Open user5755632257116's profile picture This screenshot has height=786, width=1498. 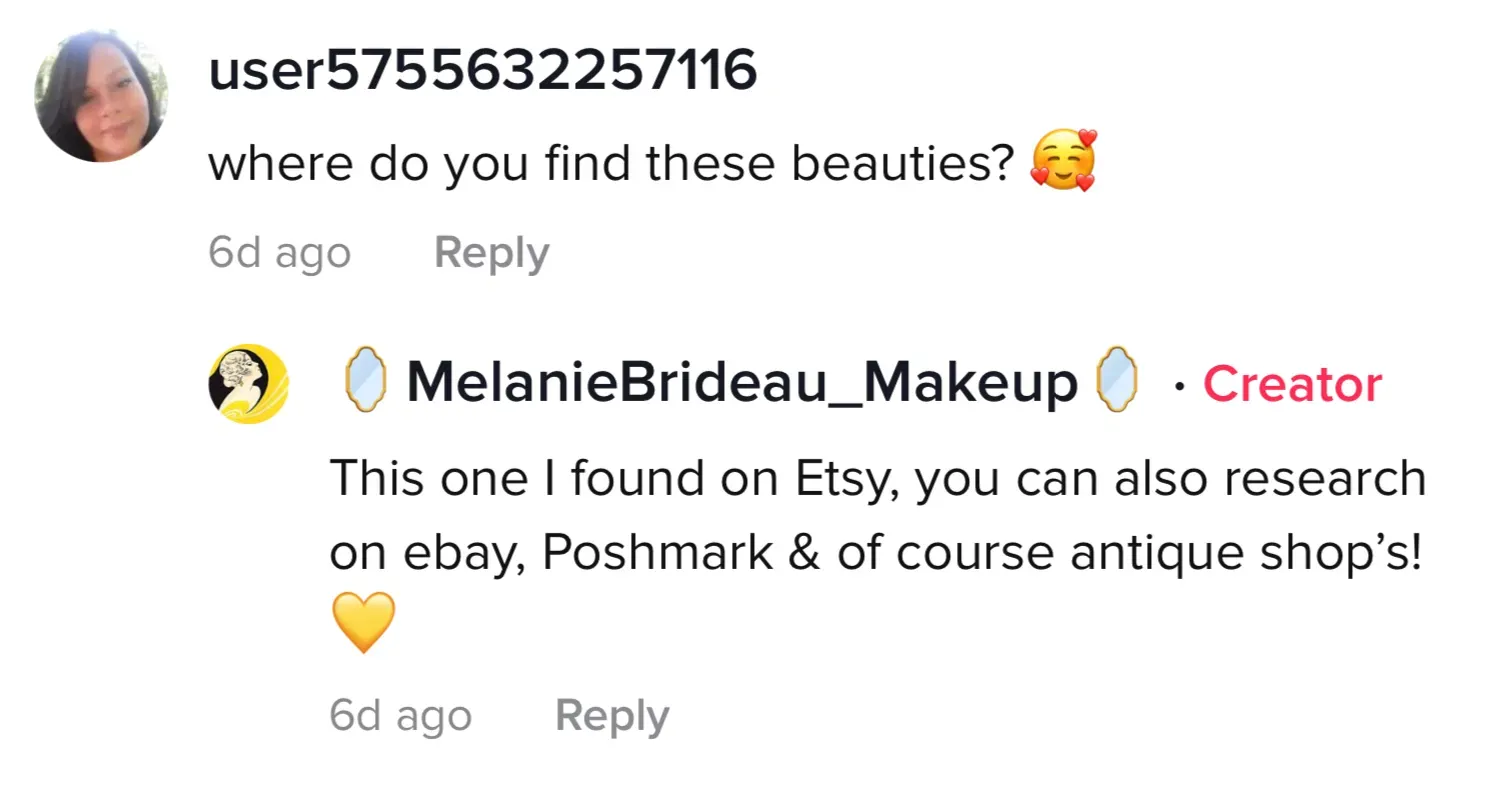[x=102, y=96]
